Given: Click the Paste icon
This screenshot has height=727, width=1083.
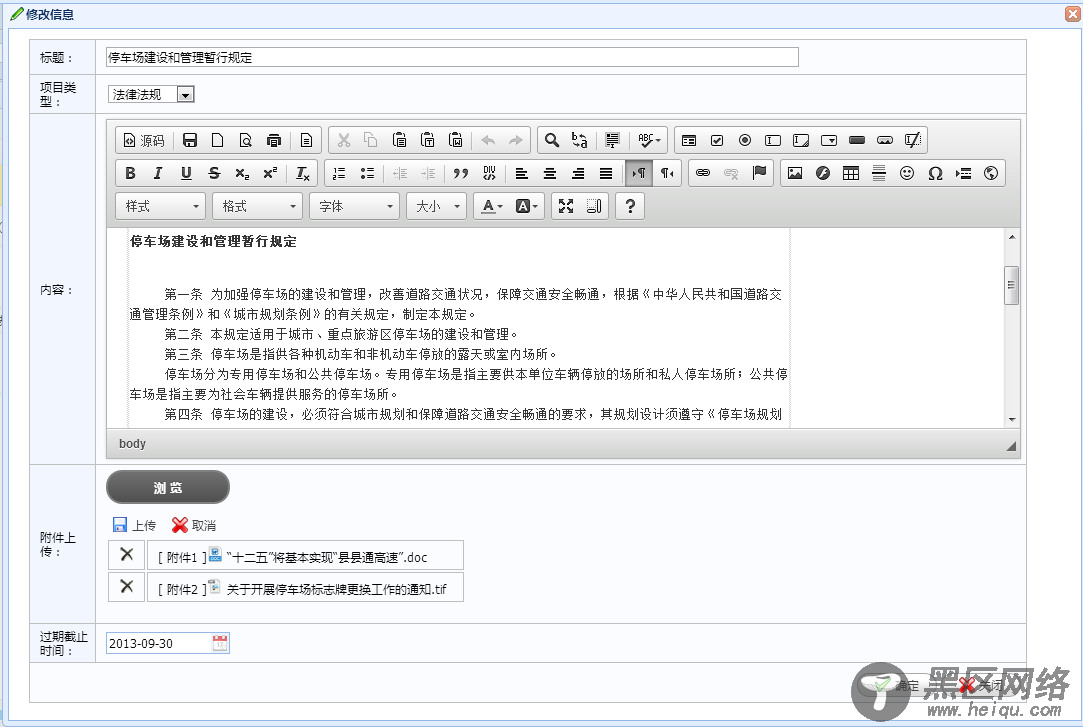Looking at the screenshot, I should [x=399, y=140].
